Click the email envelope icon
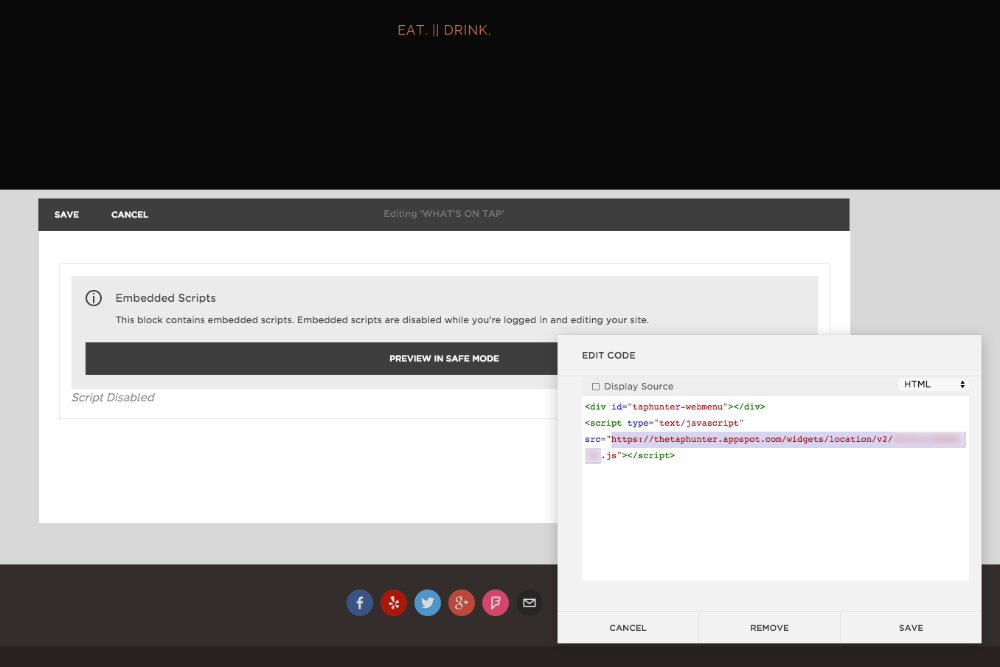This screenshot has width=1000, height=667. click(x=529, y=603)
